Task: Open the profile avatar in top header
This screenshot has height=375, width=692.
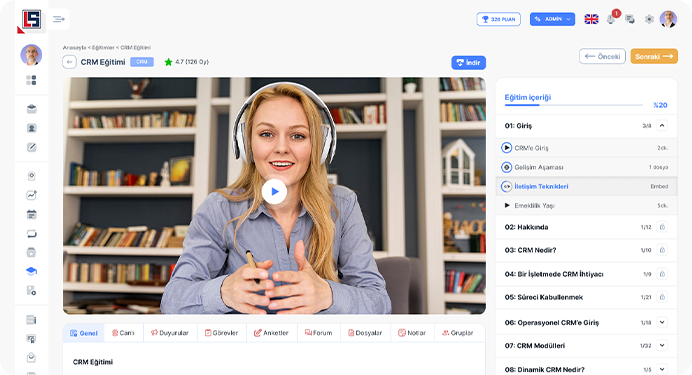Action: (x=668, y=19)
